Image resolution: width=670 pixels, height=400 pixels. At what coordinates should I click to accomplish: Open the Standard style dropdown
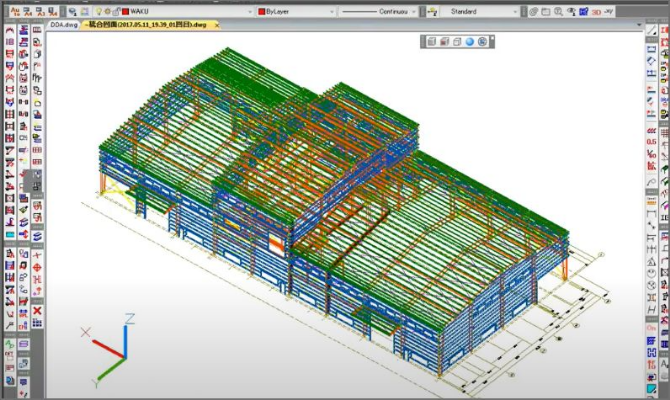click(x=515, y=12)
